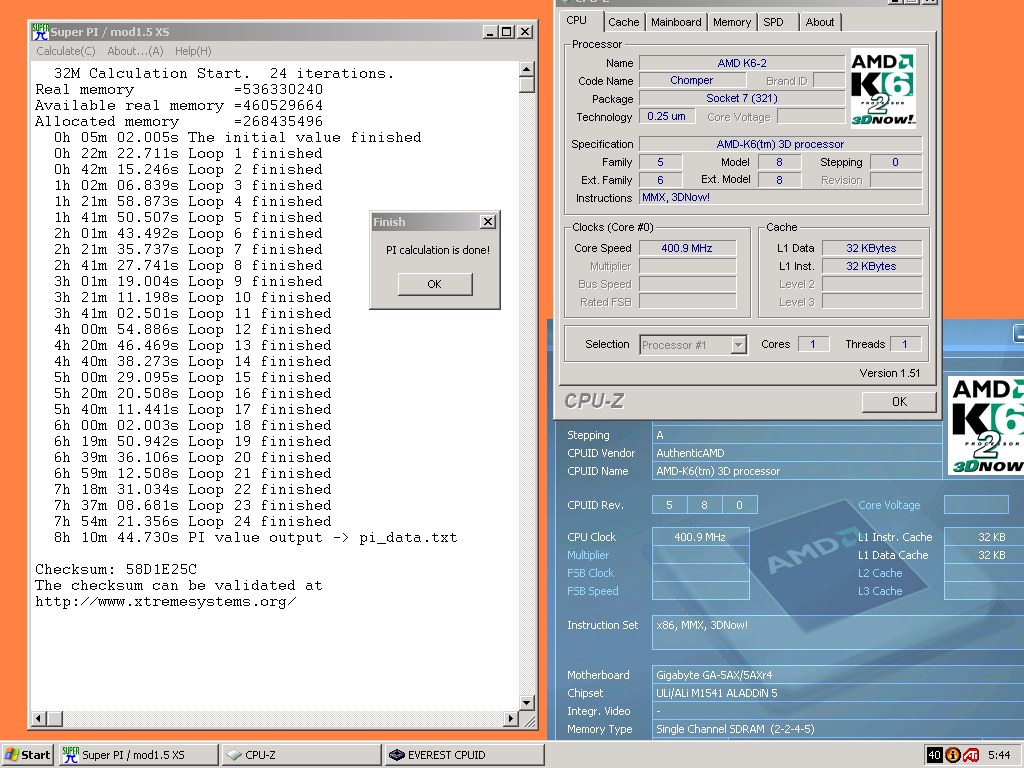This screenshot has height=768, width=1024.
Task: Click OK in the Finish dialog
Action: (x=434, y=284)
